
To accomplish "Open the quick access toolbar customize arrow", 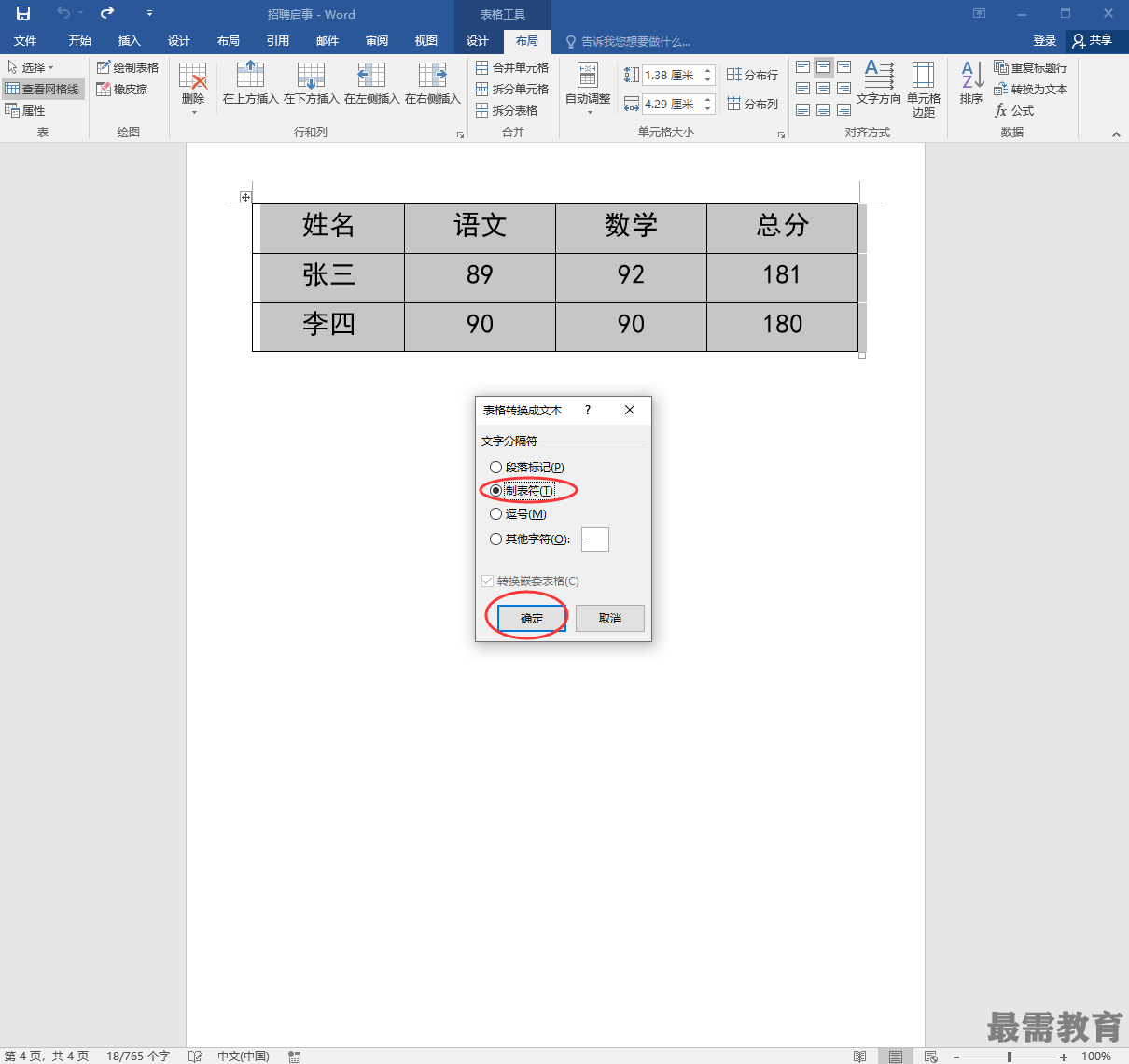I will 149,13.
